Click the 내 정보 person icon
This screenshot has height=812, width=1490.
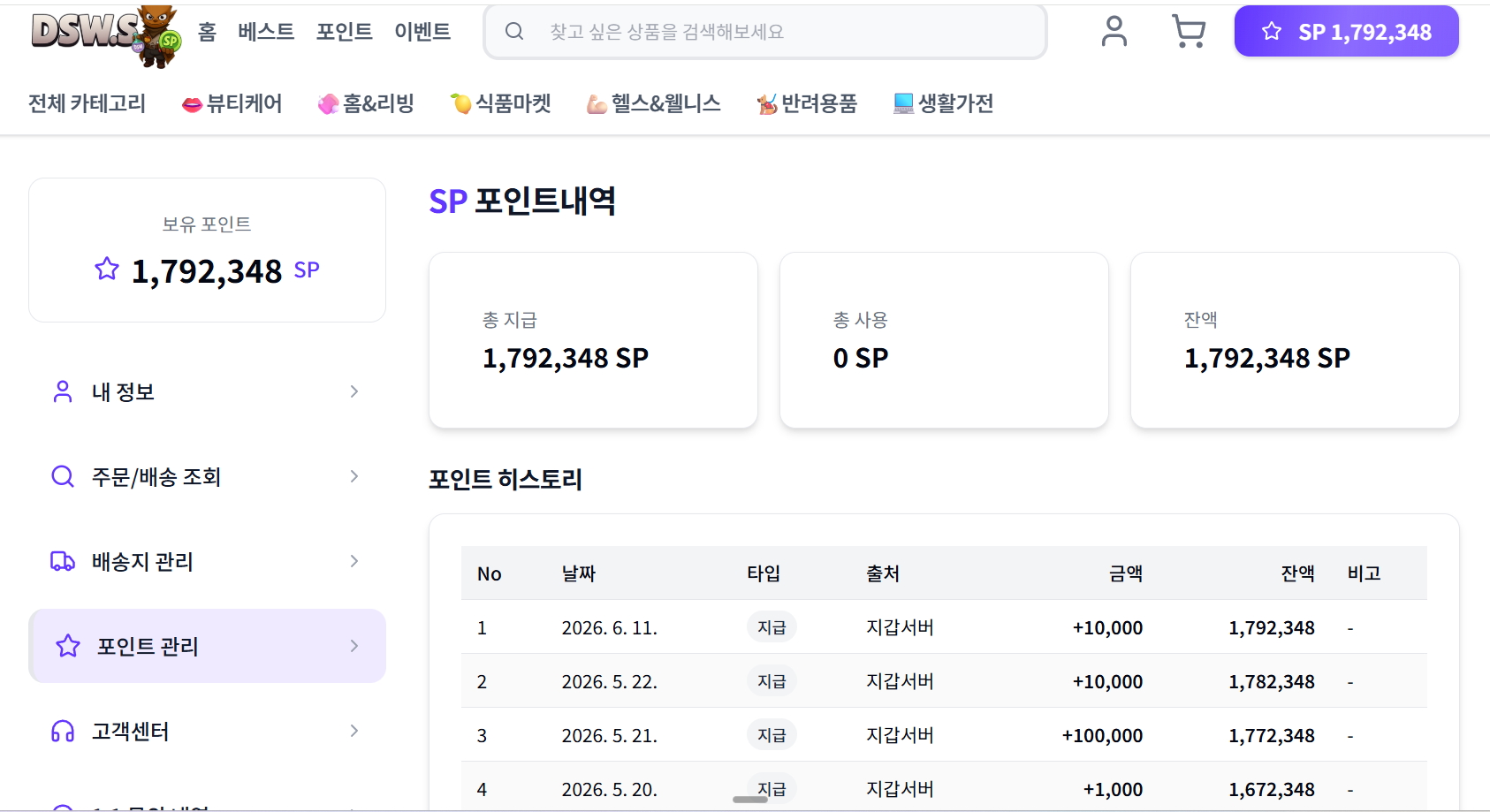[63, 391]
